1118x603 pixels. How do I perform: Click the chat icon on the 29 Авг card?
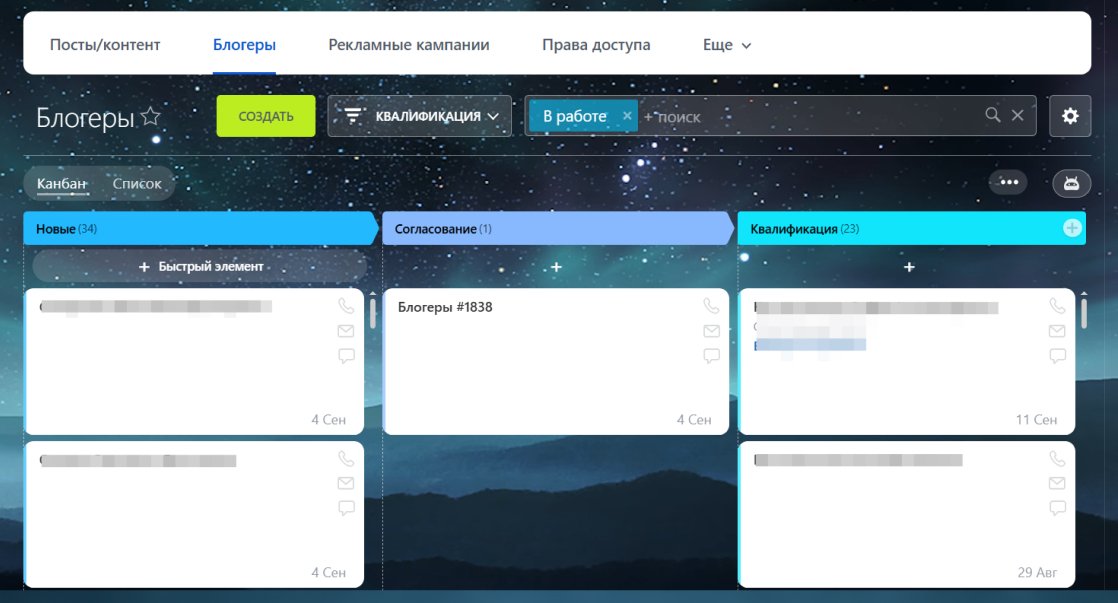[x=1057, y=508]
